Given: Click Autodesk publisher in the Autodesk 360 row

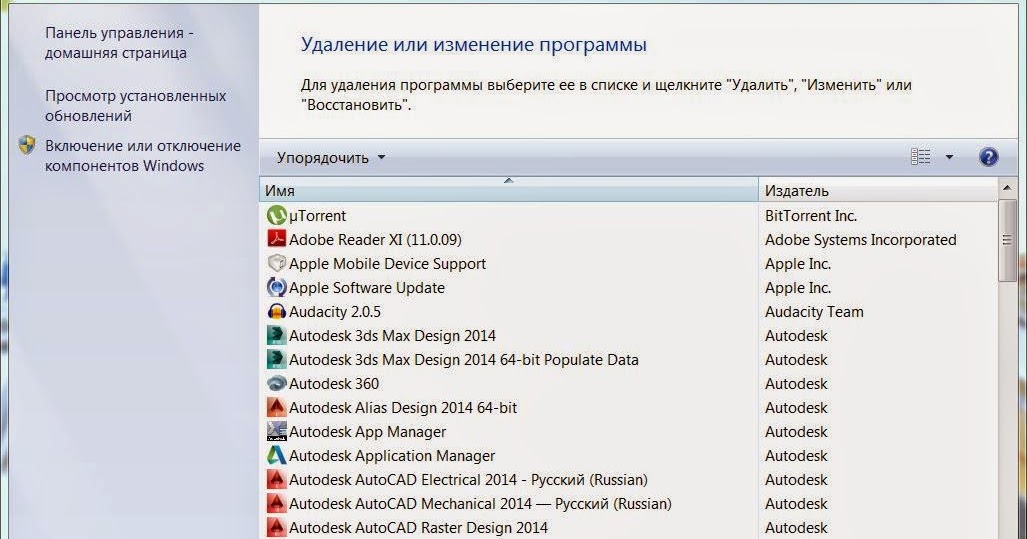Looking at the screenshot, I should click(x=796, y=384).
